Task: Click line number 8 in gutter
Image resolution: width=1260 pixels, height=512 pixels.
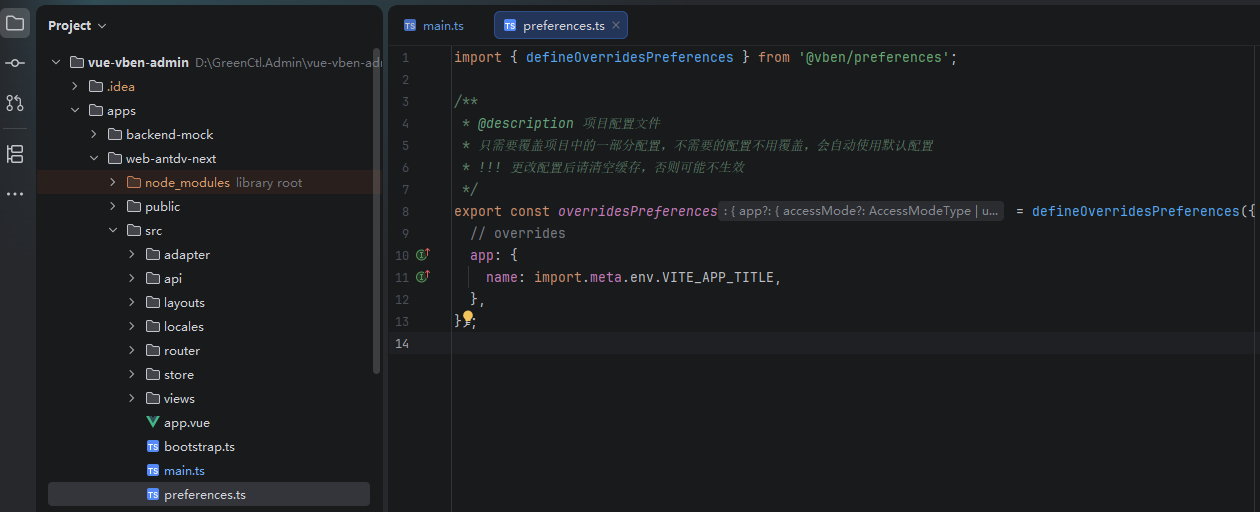Action: 404,211
